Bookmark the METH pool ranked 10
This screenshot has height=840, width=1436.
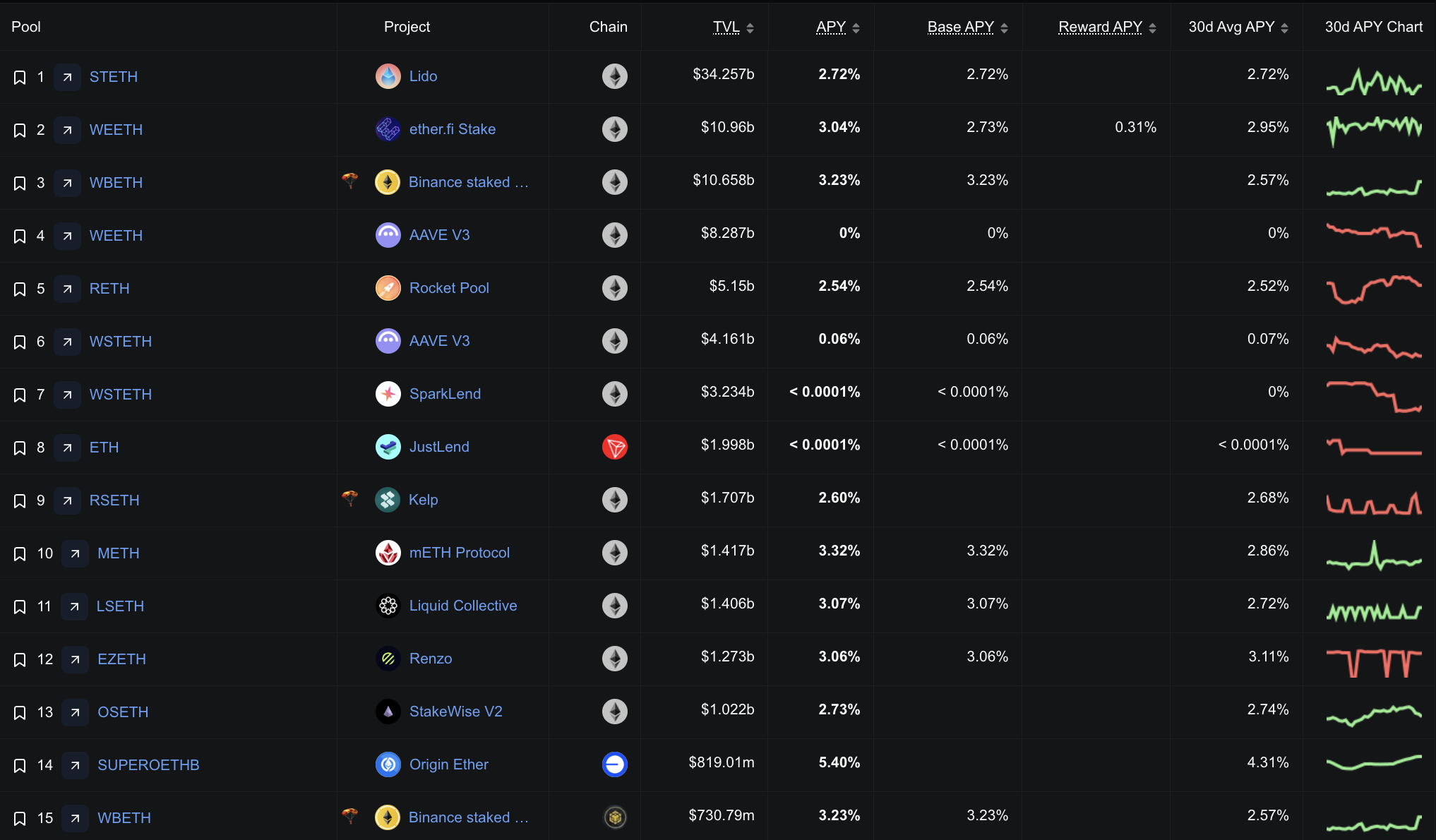20,553
